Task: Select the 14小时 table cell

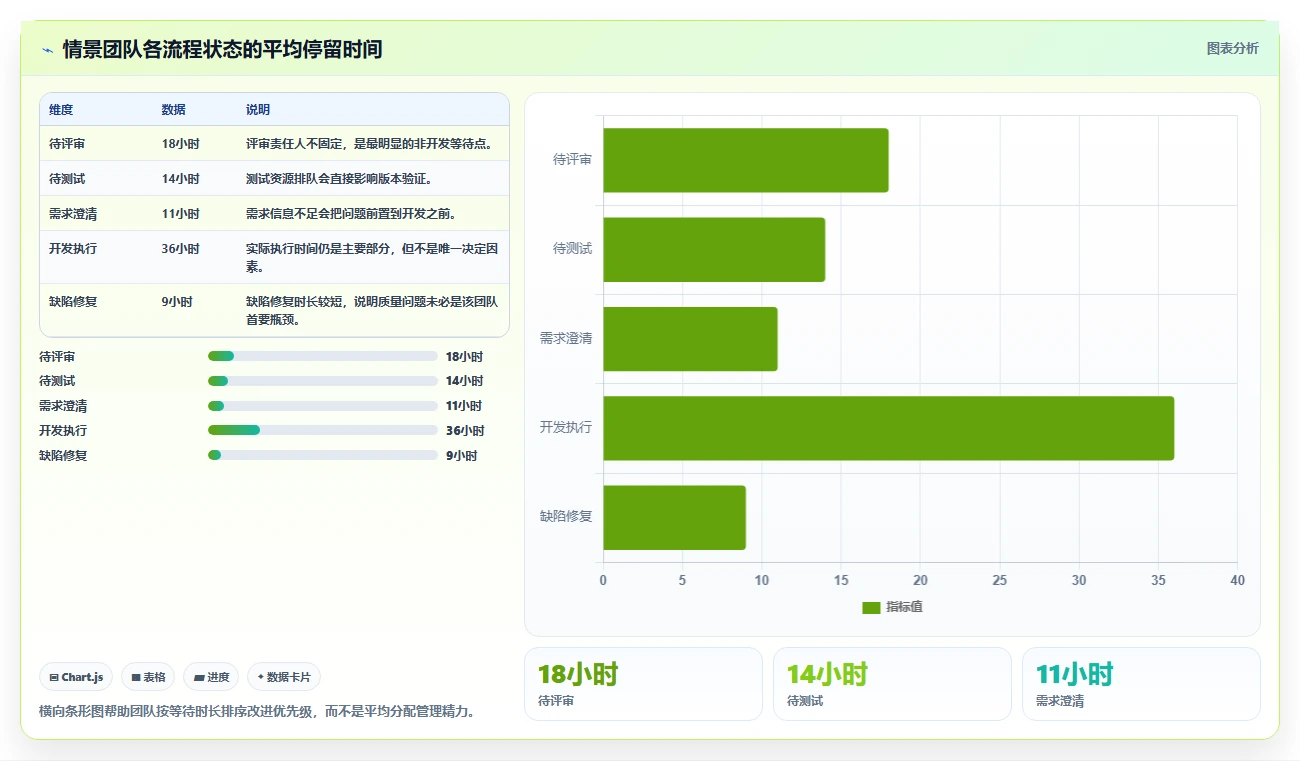Action: pyautogui.click(x=195, y=179)
